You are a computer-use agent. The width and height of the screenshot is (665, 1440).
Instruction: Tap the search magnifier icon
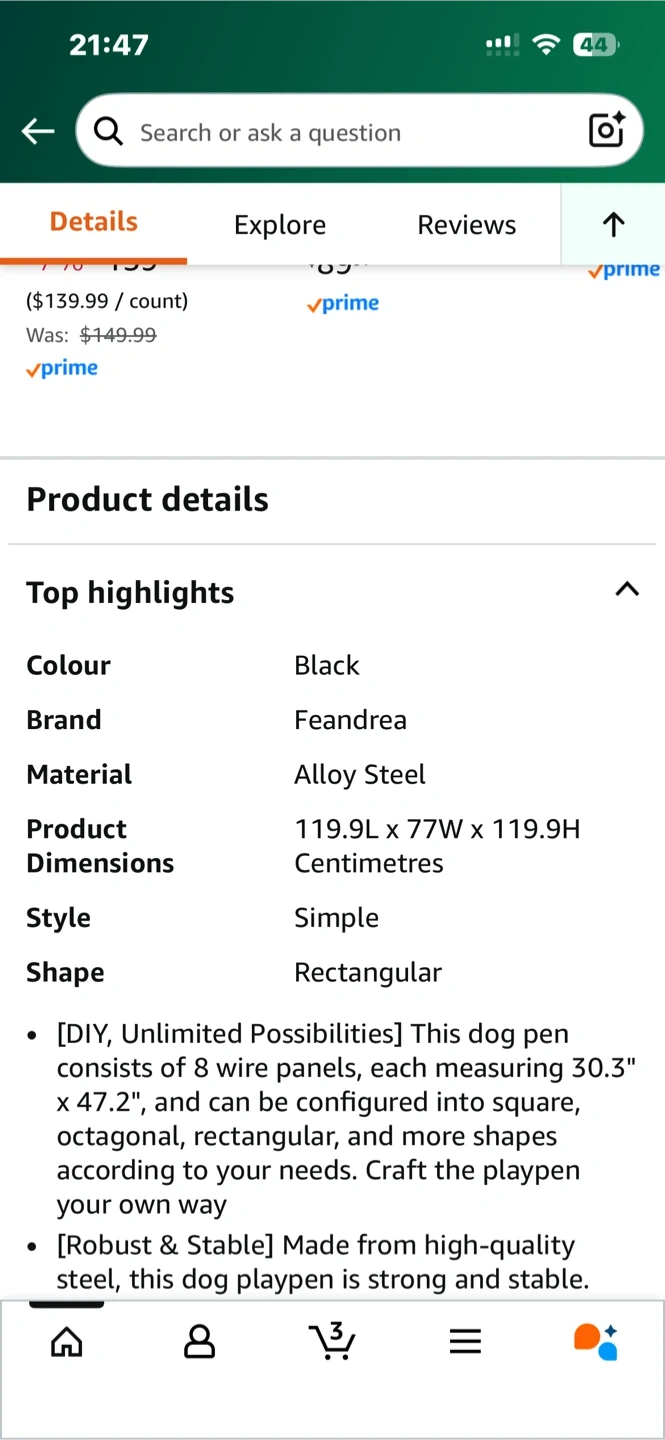click(x=108, y=131)
